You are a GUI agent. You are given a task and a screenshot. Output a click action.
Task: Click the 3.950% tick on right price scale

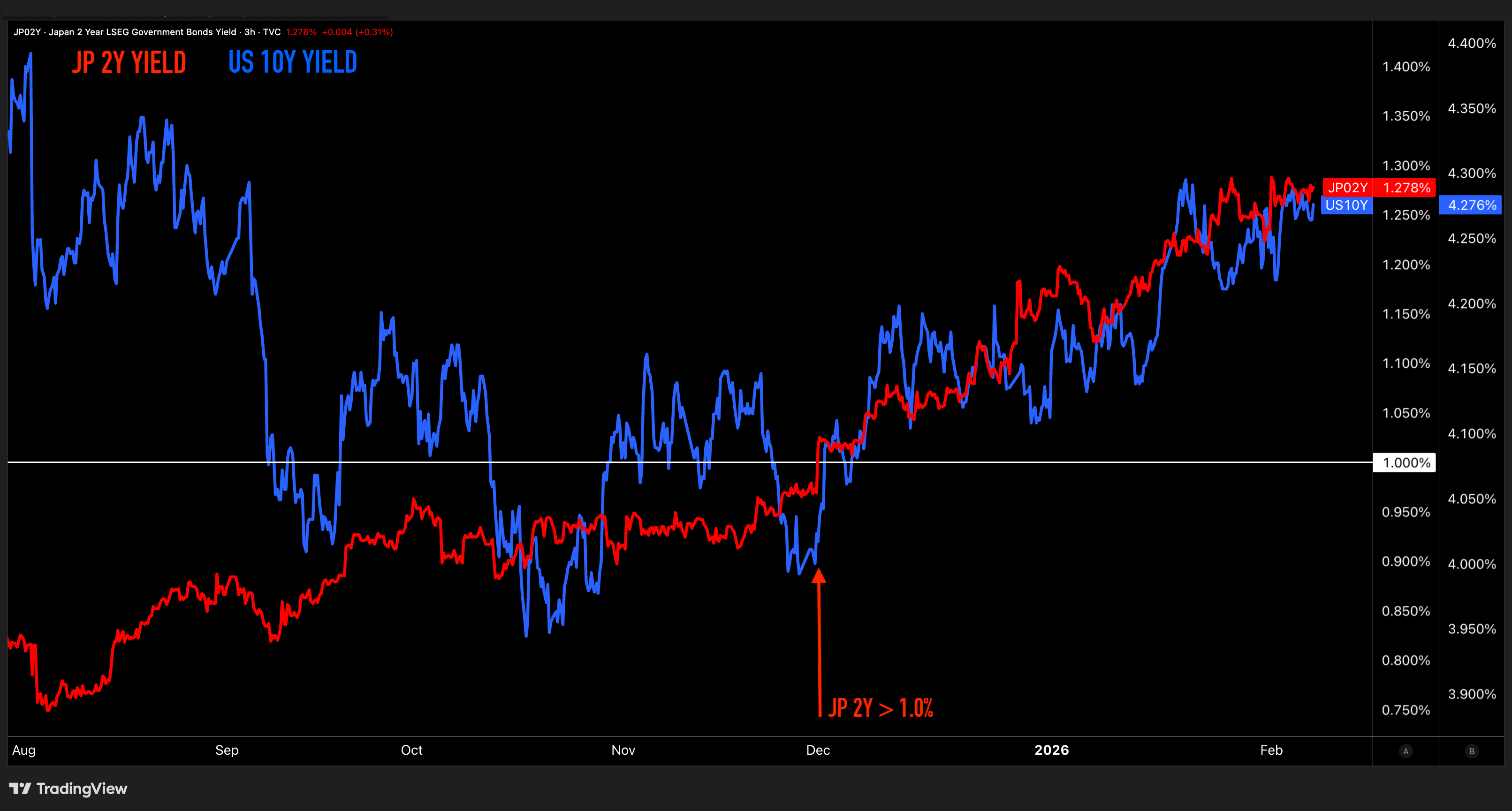[x=1472, y=629]
